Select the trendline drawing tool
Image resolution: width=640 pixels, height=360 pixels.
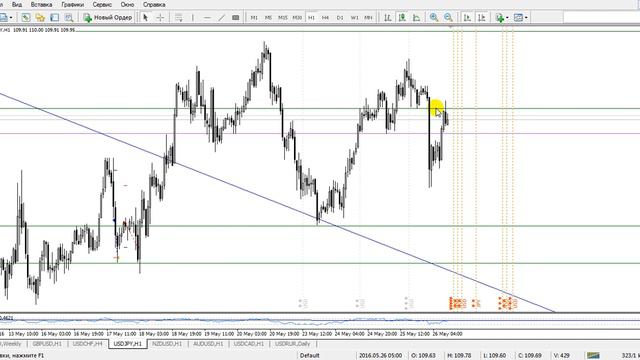(x=222, y=18)
